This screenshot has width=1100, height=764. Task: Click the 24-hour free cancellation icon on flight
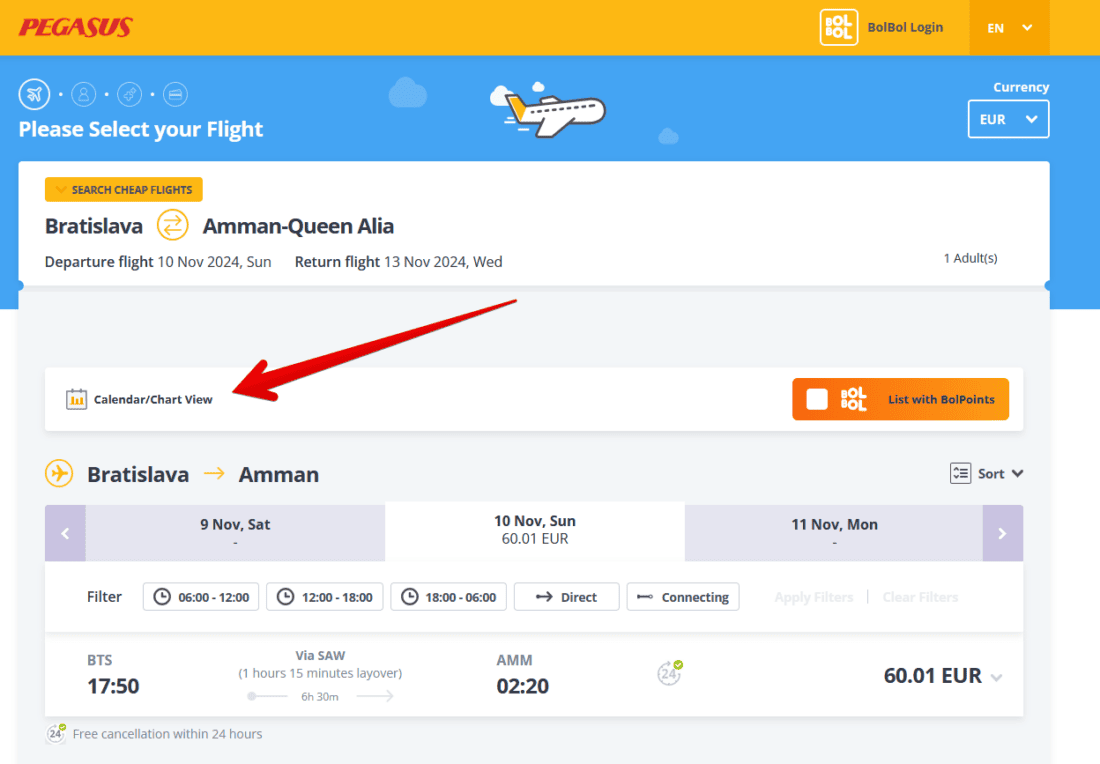click(669, 673)
